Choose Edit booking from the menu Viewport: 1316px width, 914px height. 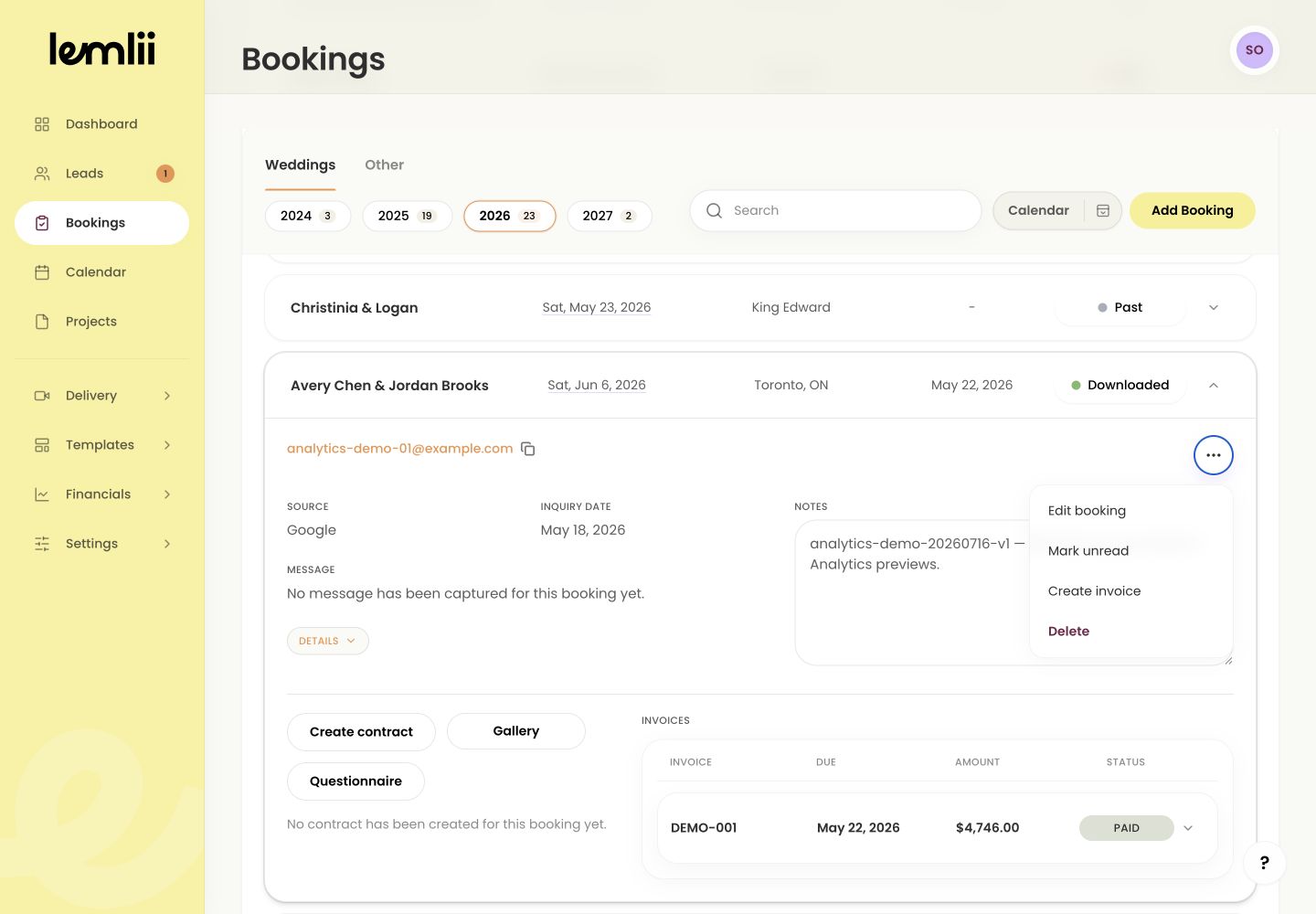click(x=1131, y=511)
